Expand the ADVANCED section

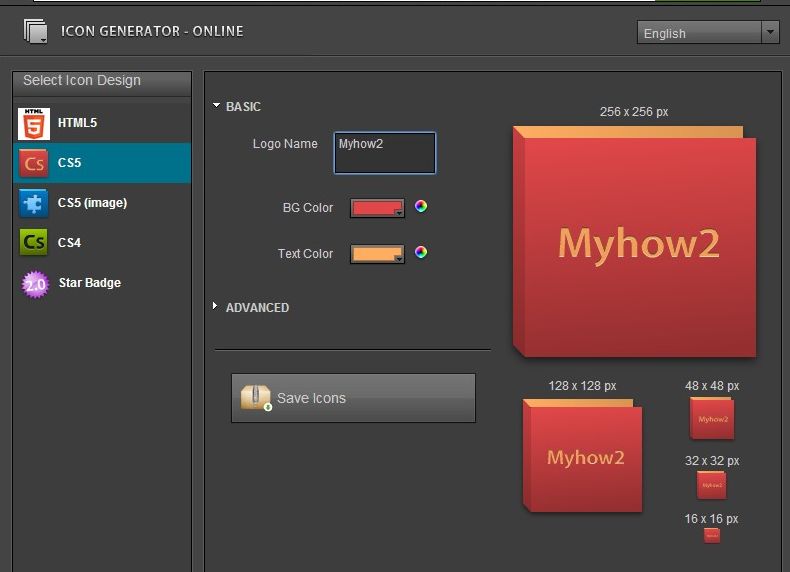pos(215,306)
